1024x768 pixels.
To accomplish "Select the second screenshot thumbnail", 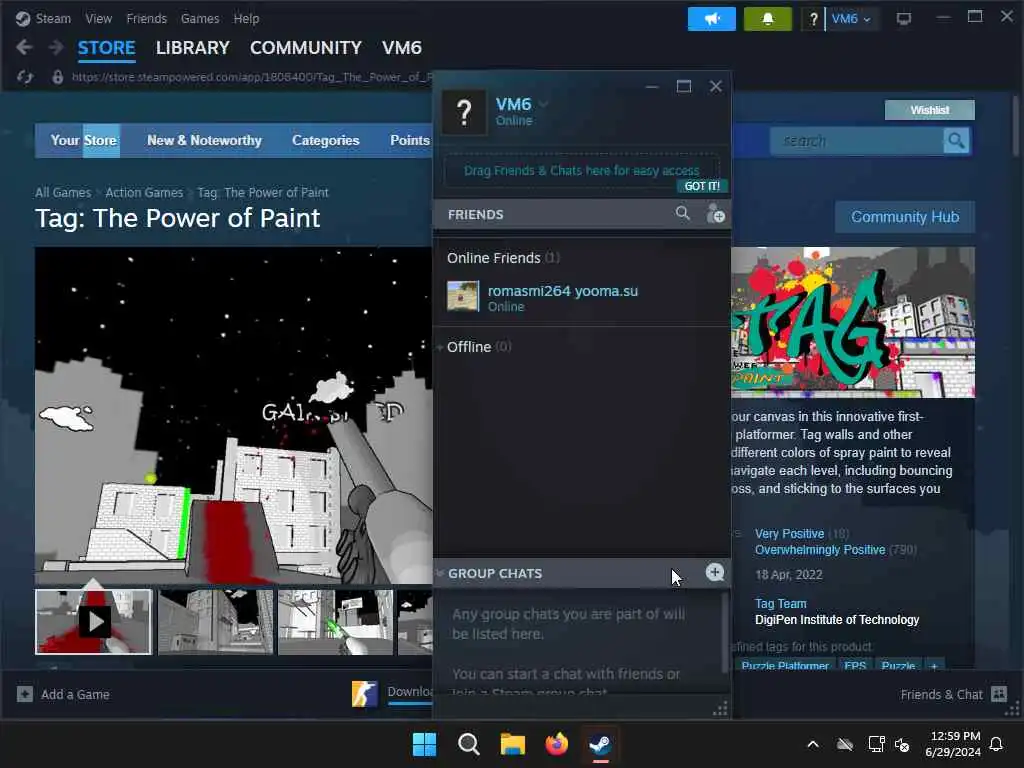I will 215,622.
